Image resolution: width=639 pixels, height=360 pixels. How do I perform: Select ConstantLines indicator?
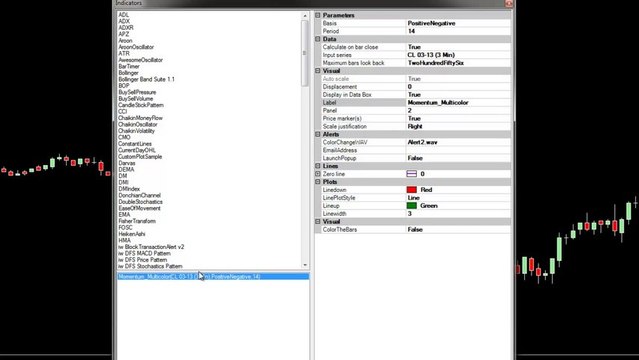click(135, 144)
